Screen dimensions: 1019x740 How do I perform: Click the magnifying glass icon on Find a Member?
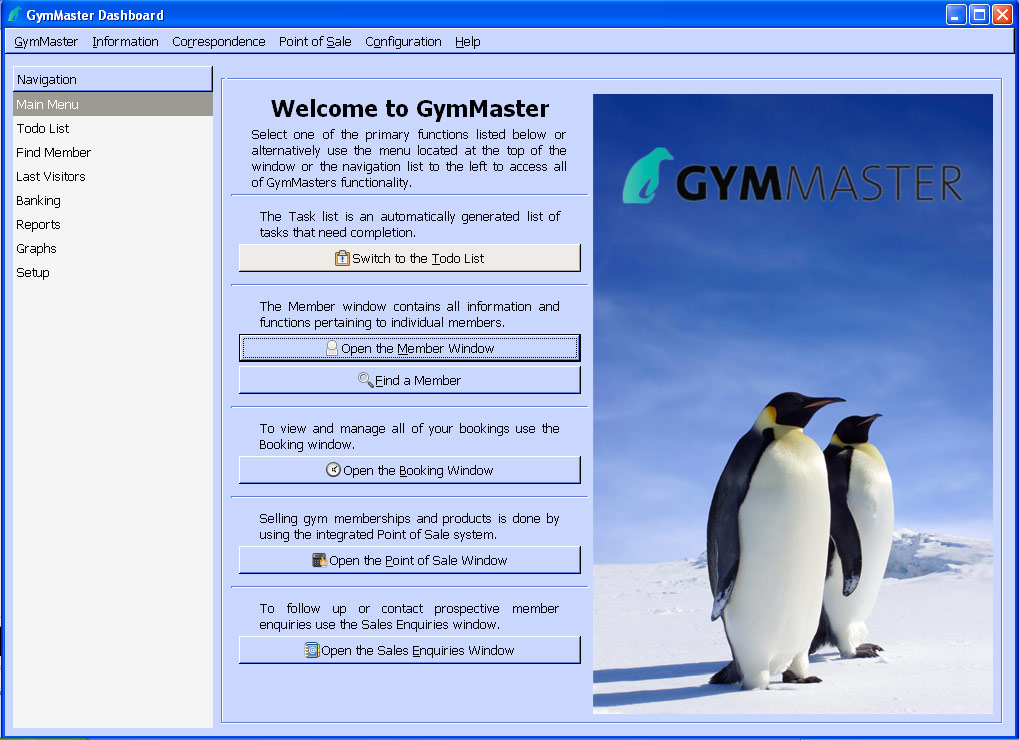point(366,380)
